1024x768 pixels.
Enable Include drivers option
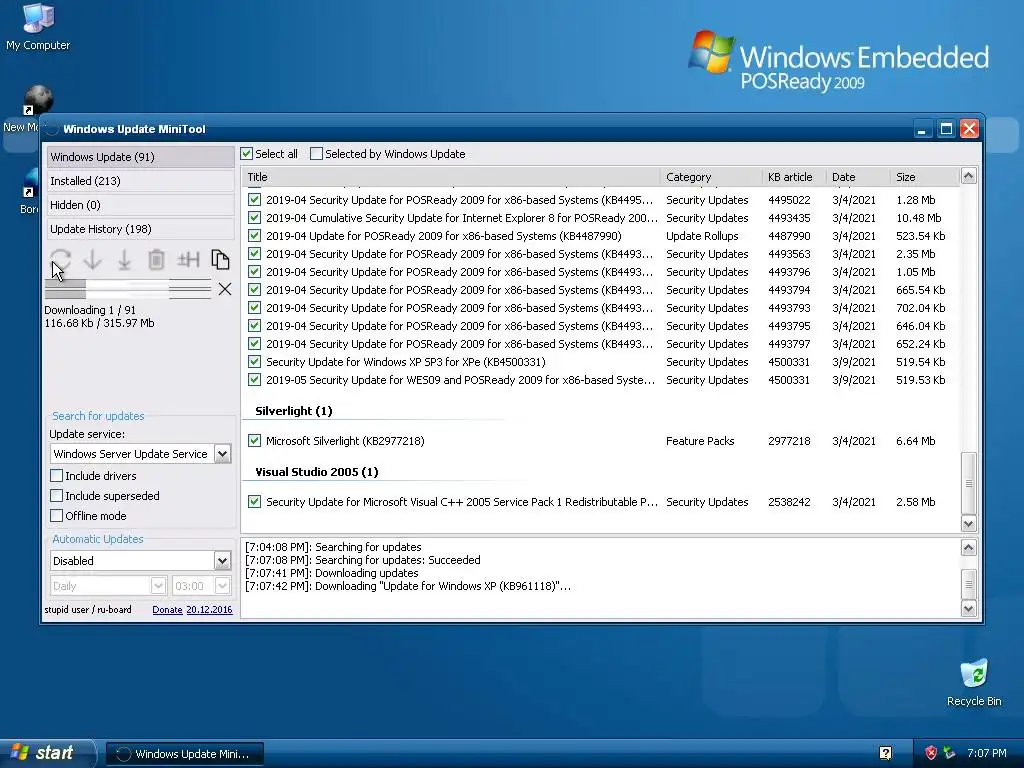point(57,475)
